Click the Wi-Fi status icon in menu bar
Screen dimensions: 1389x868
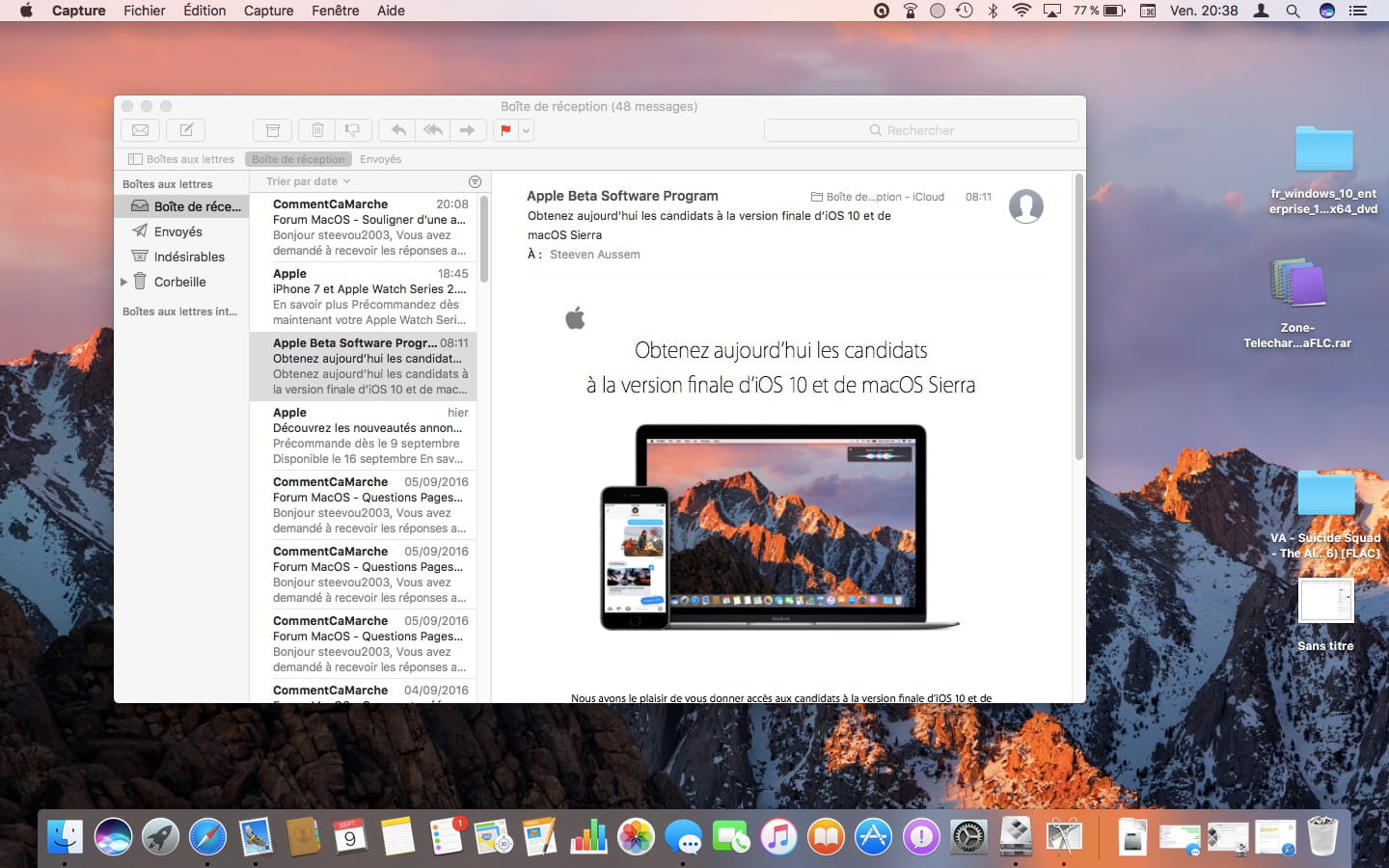tap(1021, 11)
